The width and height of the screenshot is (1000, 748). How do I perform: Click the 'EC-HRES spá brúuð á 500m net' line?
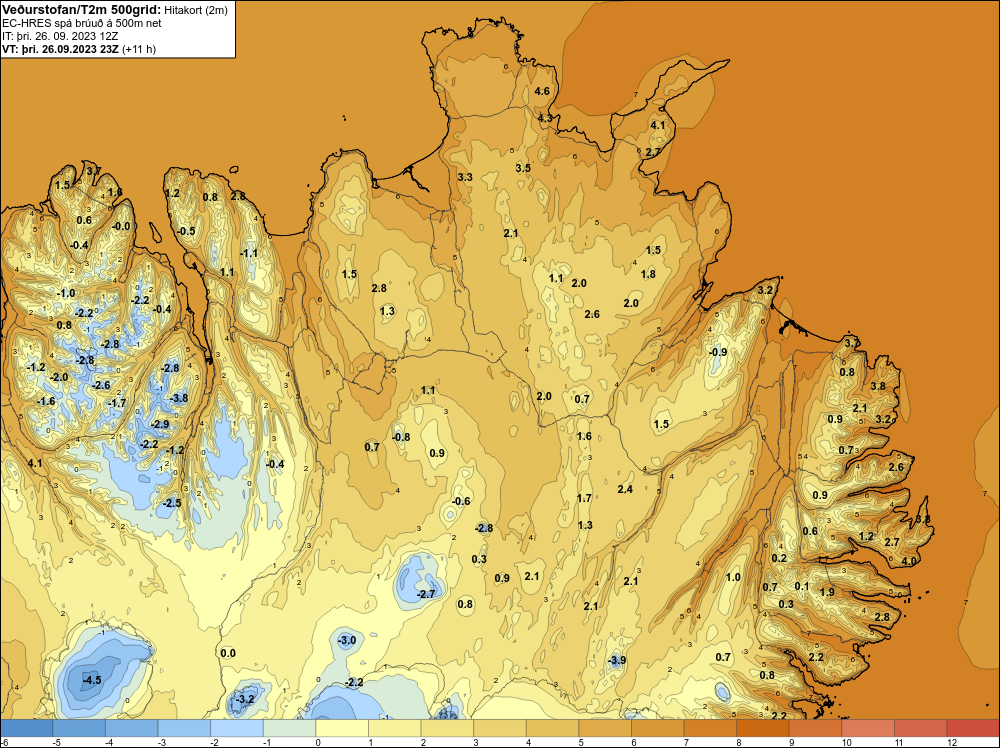[x=82, y=23]
